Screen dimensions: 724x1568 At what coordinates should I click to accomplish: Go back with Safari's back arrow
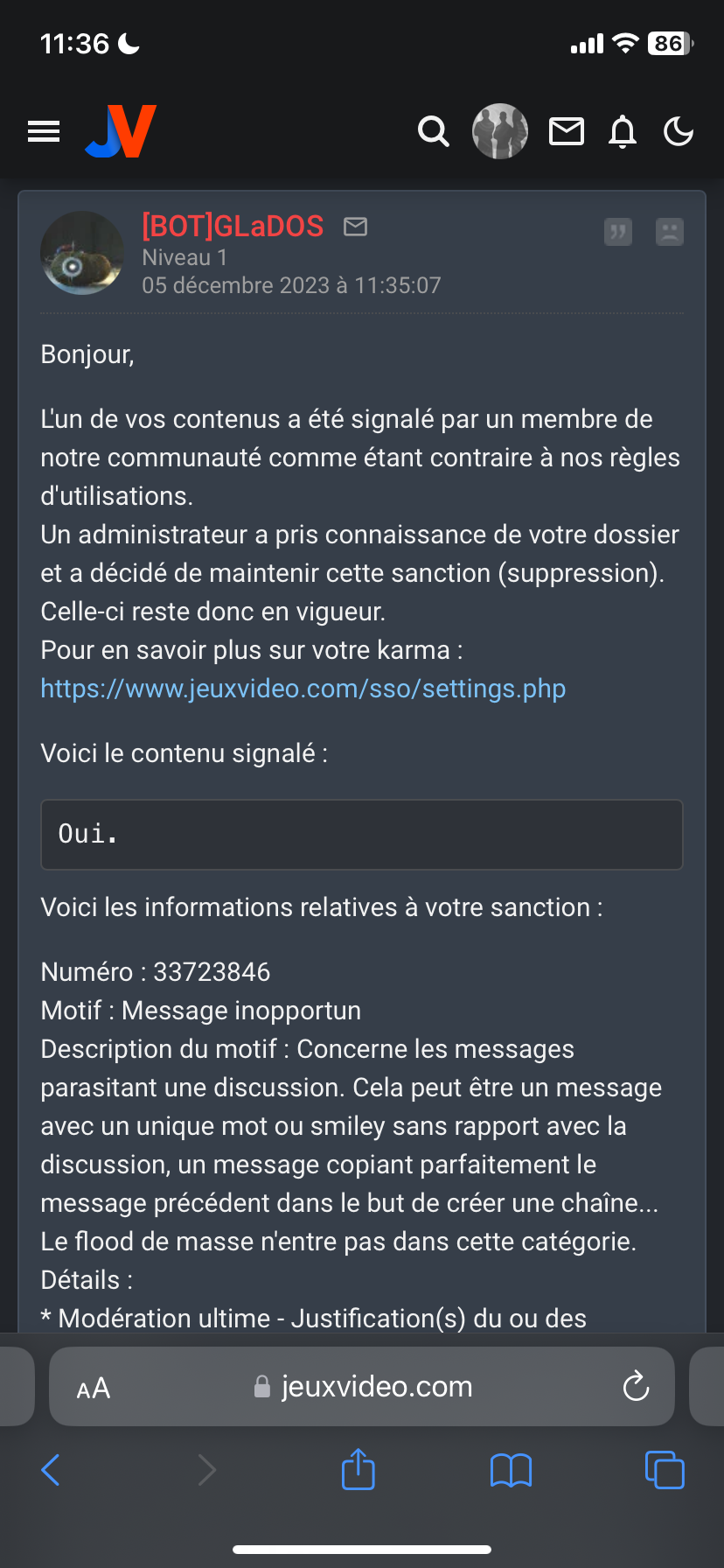(51, 1470)
